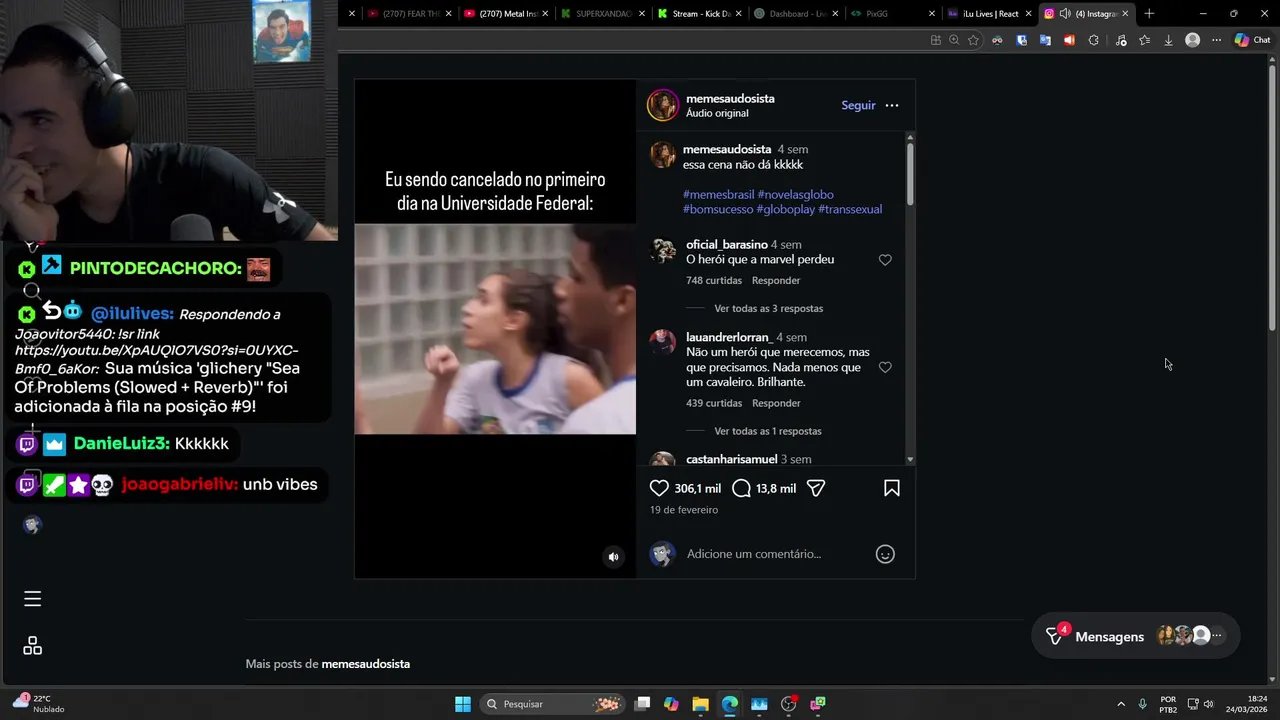Open Instagram sidebar hamburger menu
Viewport: 1280px width, 720px height.
coord(32,599)
